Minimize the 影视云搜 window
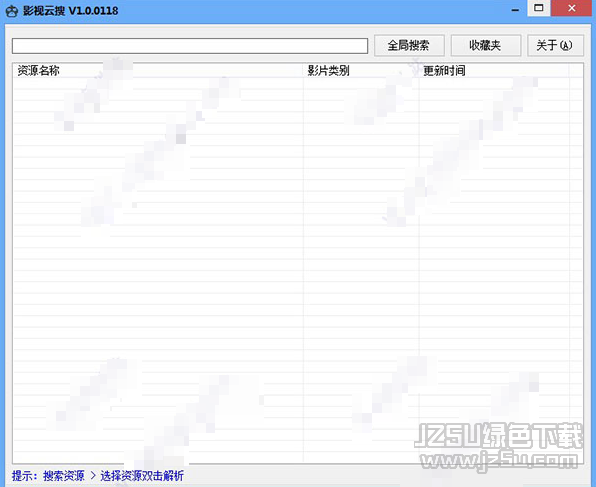The image size is (596, 487). point(515,10)
